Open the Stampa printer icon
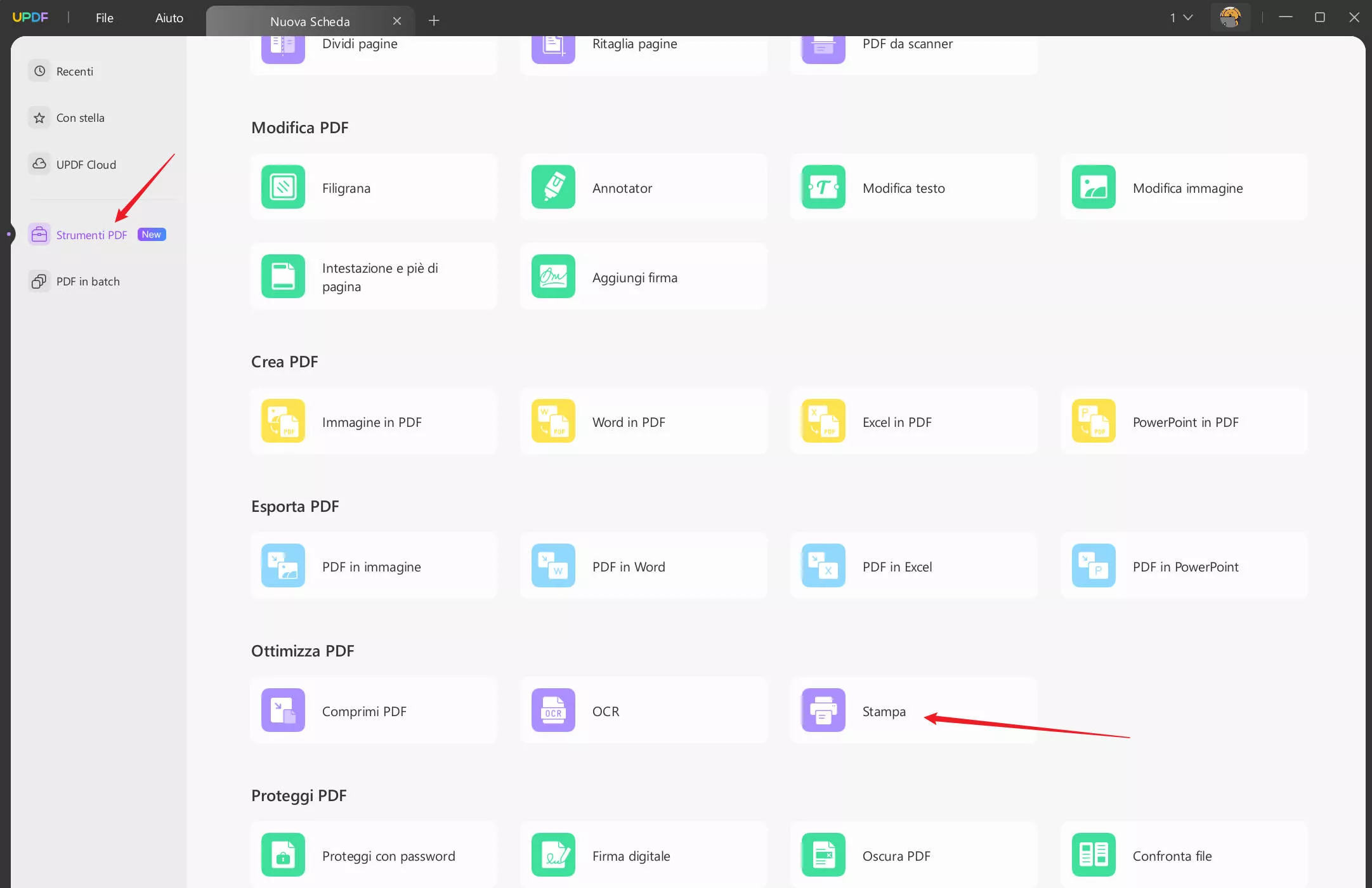 [x=823, y=710]
